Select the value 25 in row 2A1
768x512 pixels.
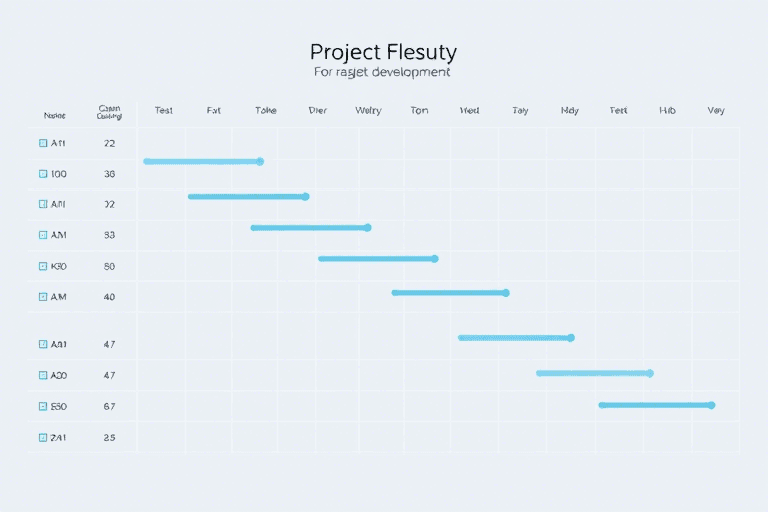[109, 437]
